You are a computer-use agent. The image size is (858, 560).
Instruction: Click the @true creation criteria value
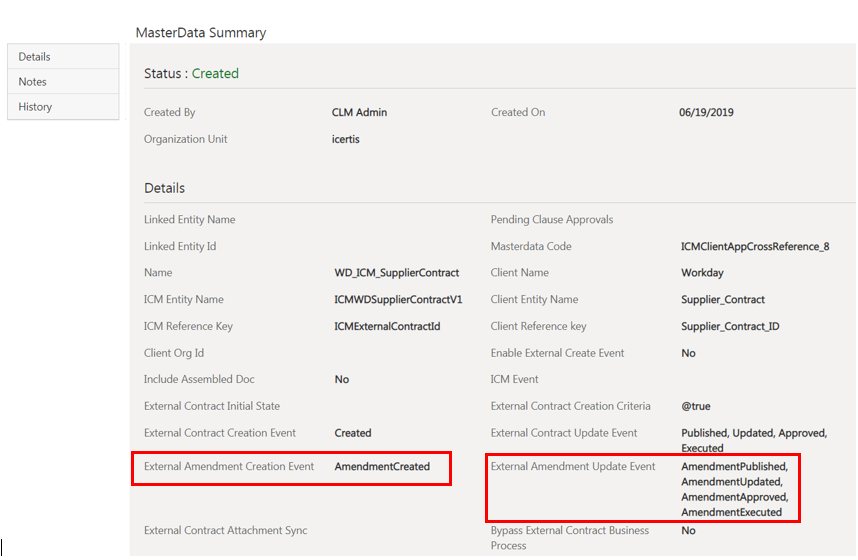click(695, 406)
